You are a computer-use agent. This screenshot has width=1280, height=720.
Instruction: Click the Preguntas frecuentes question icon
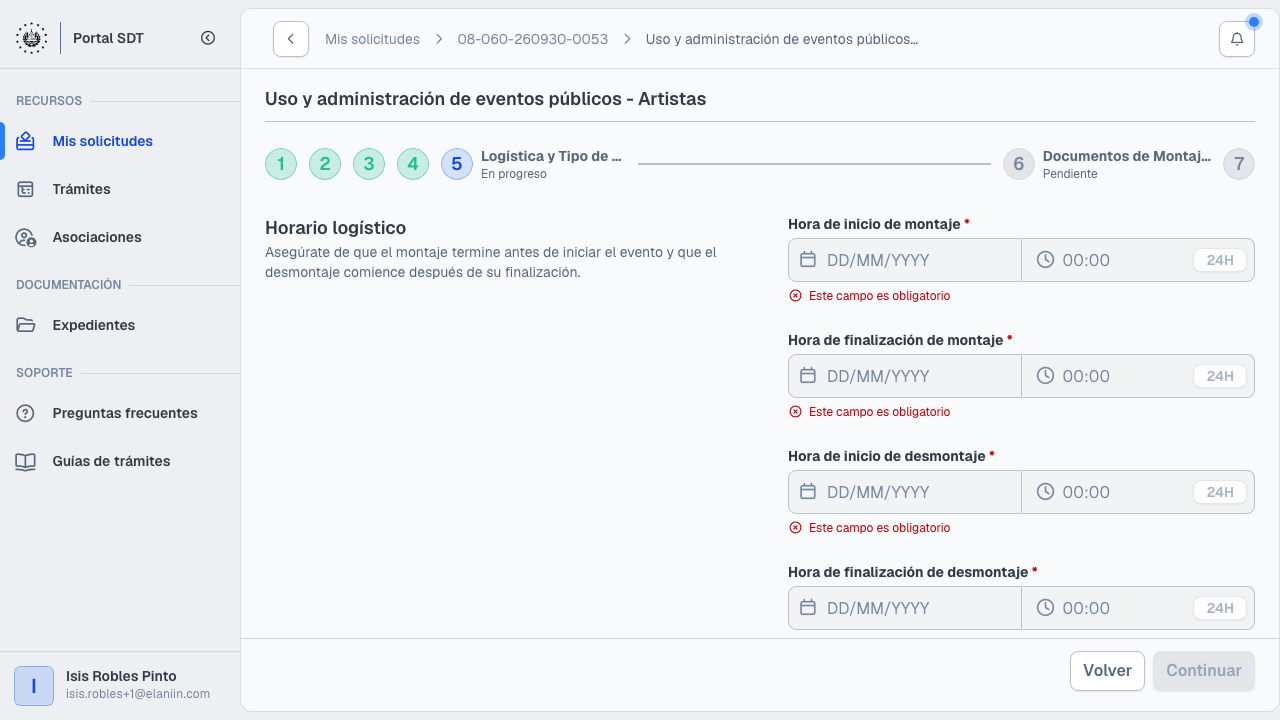(26, 413)
